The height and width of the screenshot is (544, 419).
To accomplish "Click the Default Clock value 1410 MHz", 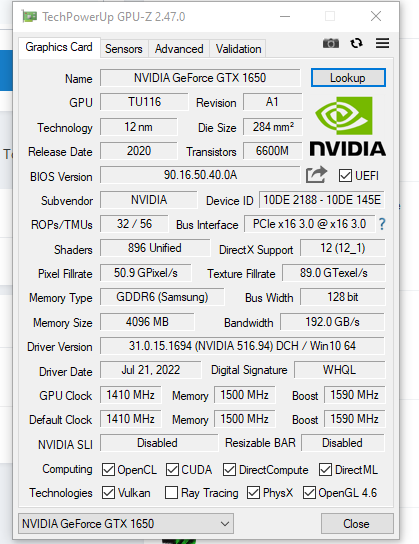I will pos(130,419).
